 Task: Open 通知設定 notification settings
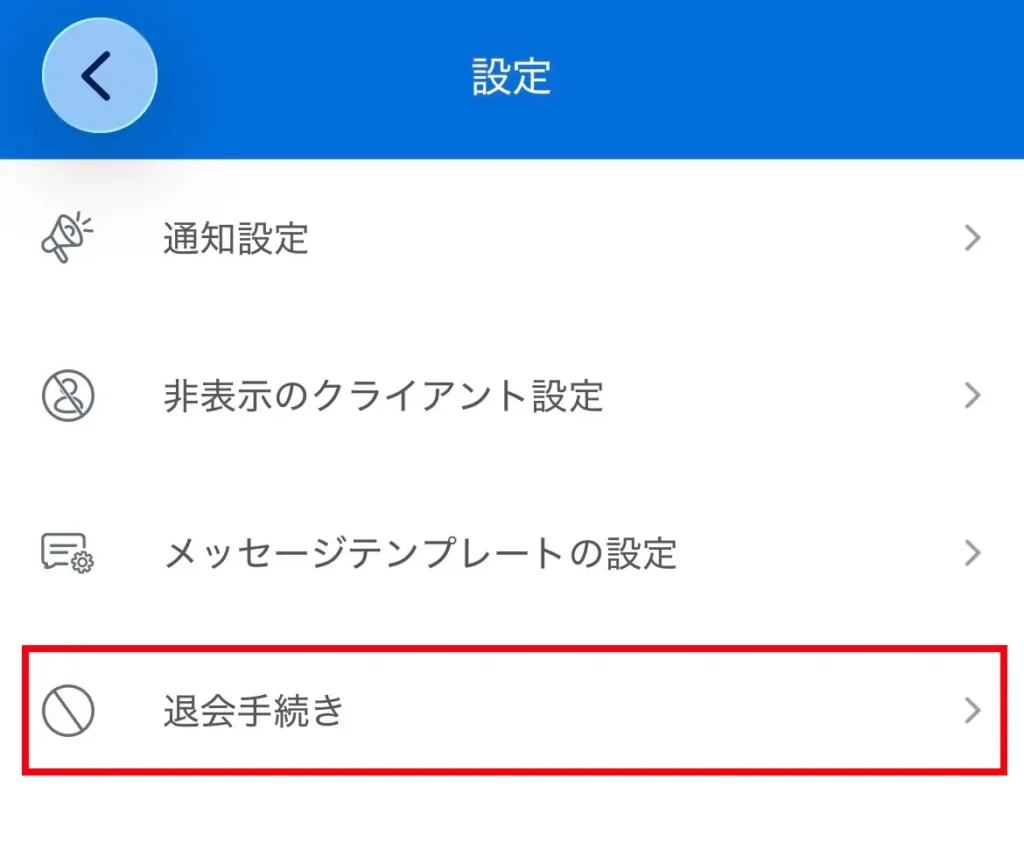coord(236,239)
